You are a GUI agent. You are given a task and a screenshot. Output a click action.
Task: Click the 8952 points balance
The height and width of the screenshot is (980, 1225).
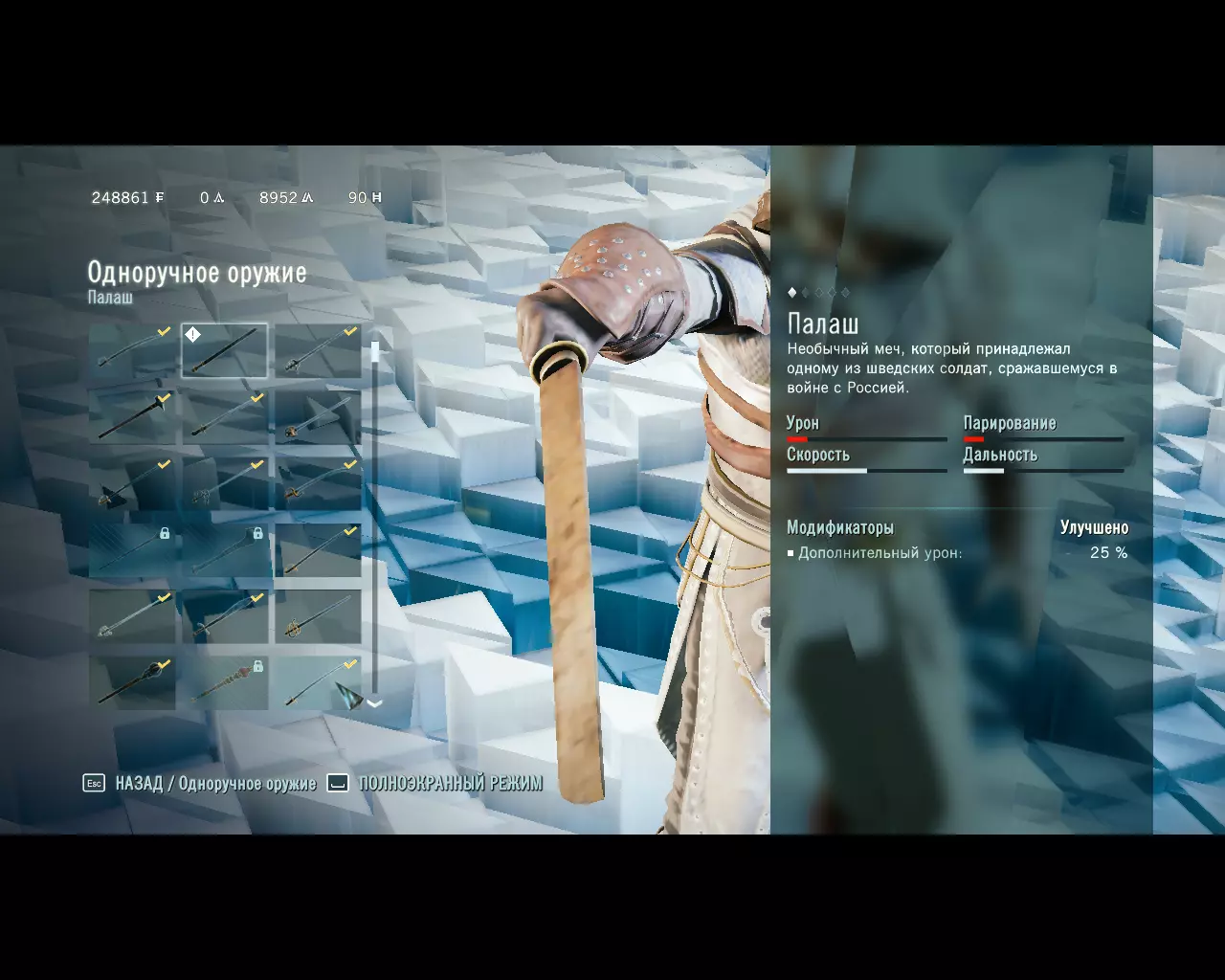point(278,198)
